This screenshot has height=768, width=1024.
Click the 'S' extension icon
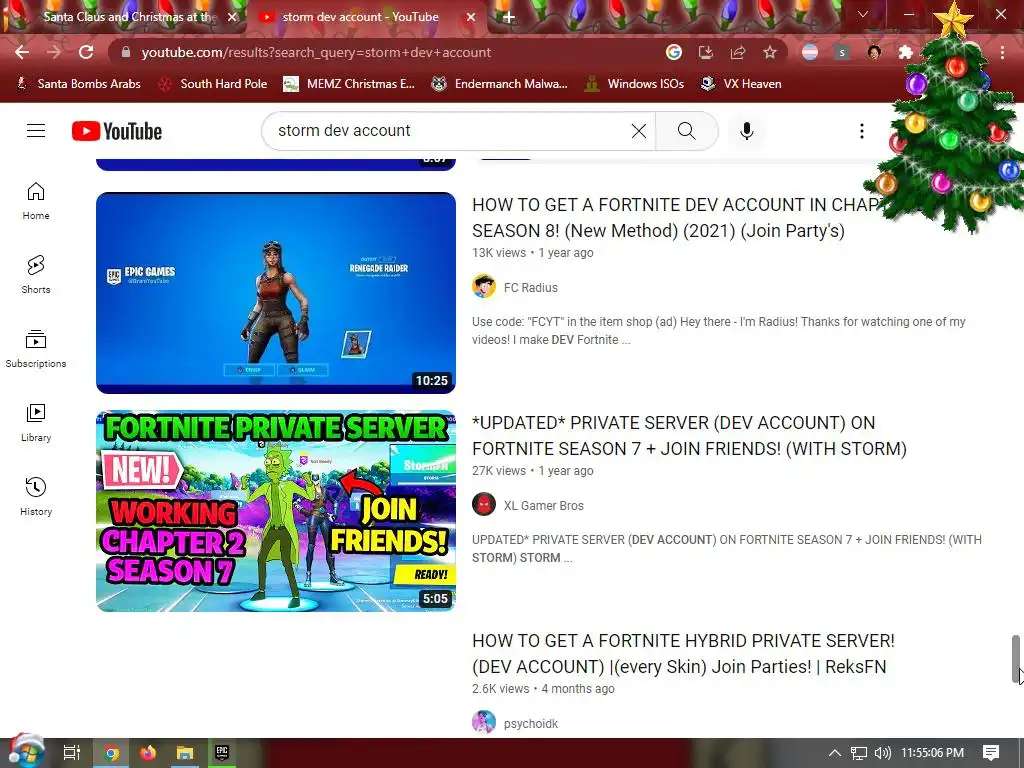(842, 52)
